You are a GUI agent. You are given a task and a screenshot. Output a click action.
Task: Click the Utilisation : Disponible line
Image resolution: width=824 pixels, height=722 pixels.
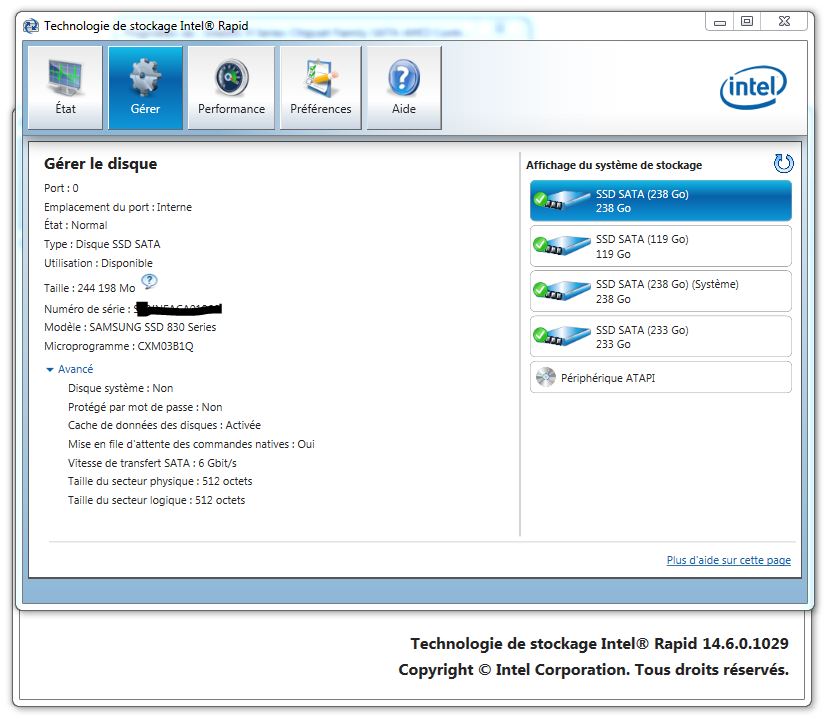tap(98, 263)
